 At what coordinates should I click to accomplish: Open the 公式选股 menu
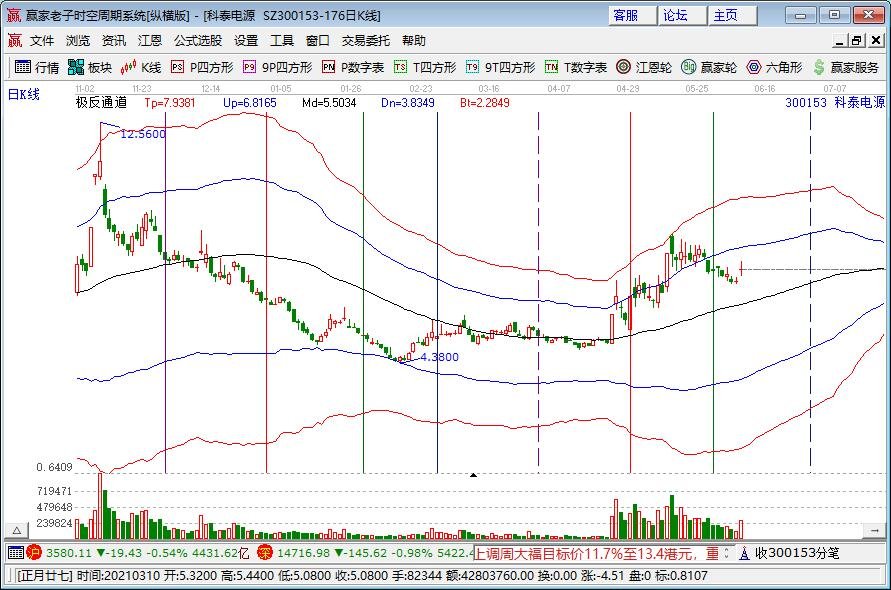point(198,40)
